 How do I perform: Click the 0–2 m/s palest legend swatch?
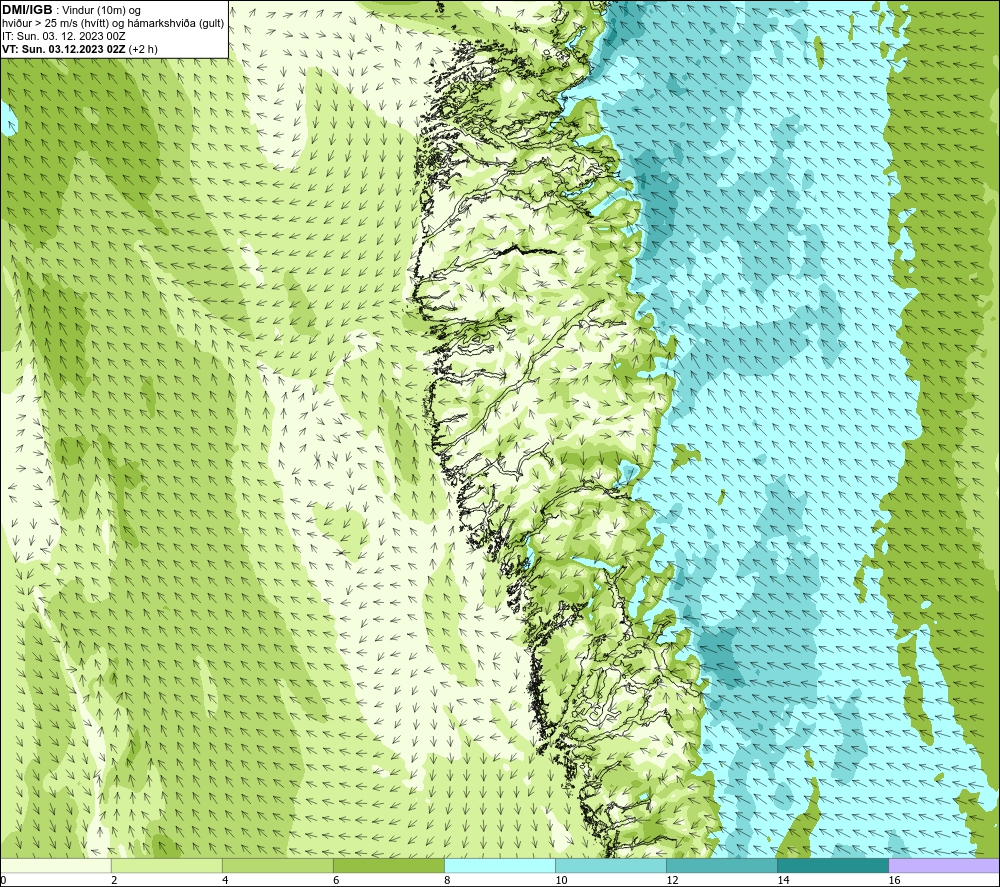click(56, 865)
